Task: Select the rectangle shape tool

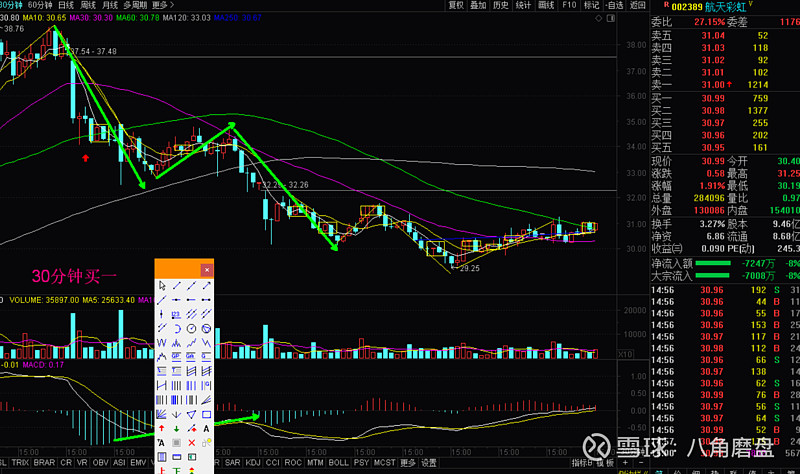Action: coord(206,414)
